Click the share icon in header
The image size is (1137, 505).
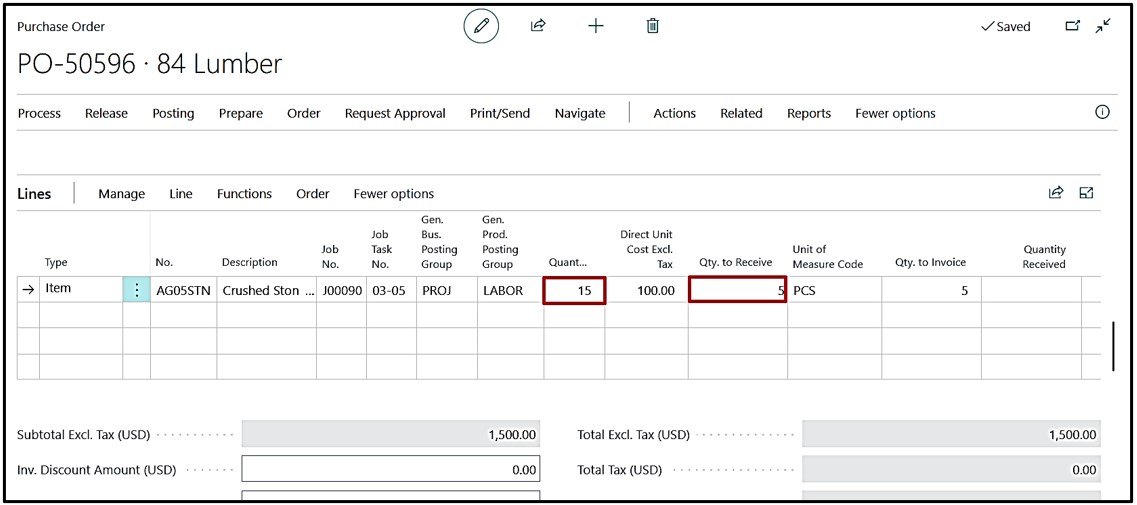point(538,26)
